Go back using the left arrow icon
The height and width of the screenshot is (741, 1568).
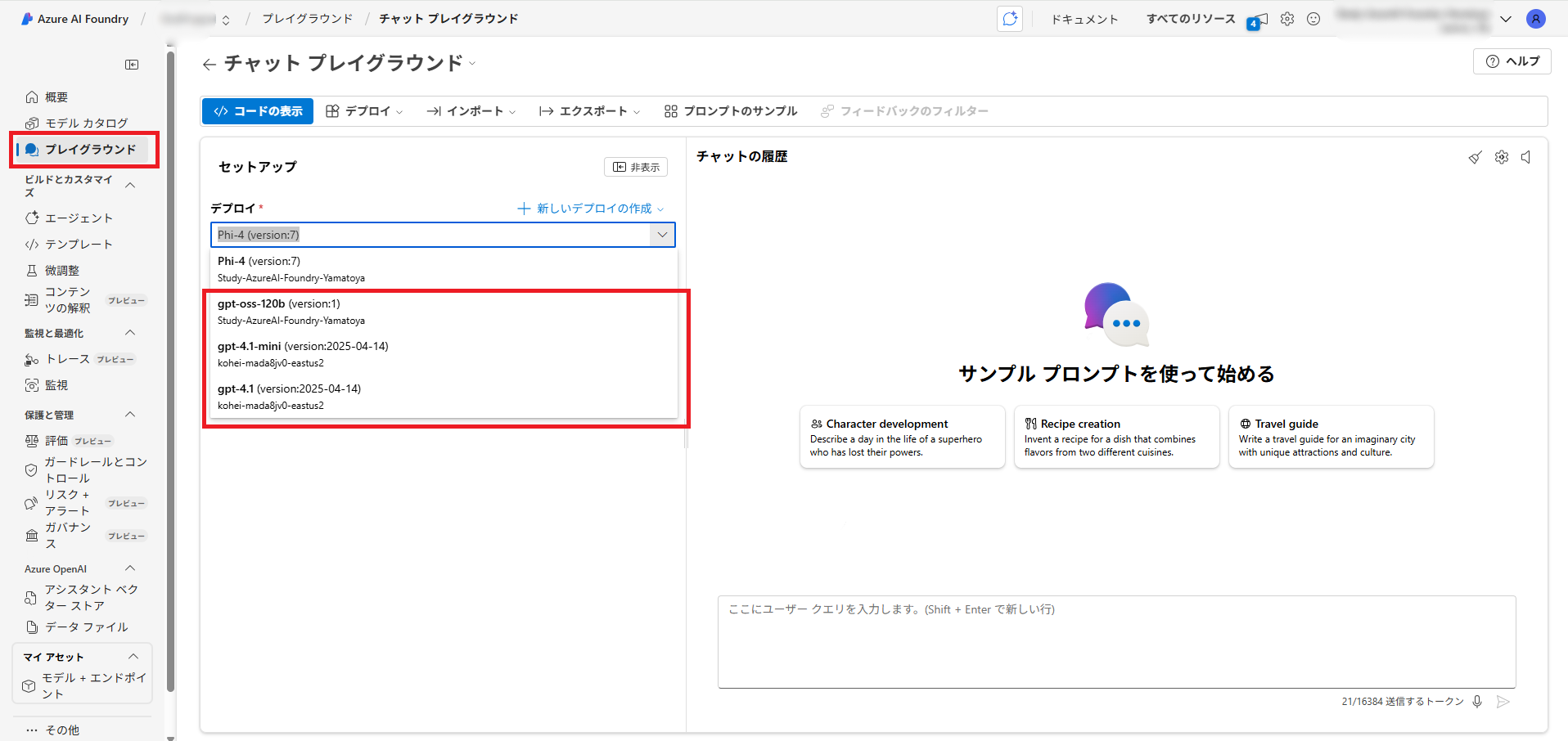pyautogui.click(x=210, y=64)
